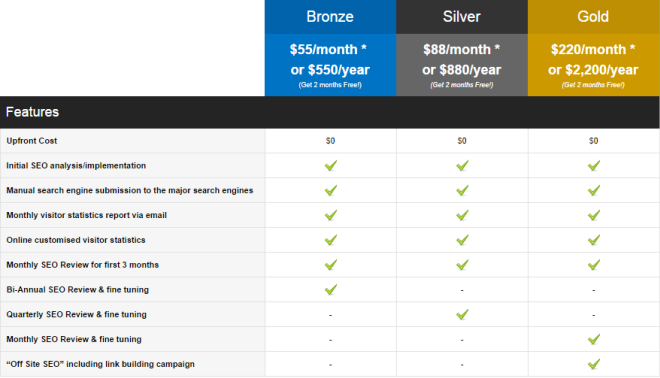Image resolution: width=660 pixels, height=378 pixels.
Task: Click Bronze checkmark for Bi-Annual SEO Review
Action: click(331, 290)
